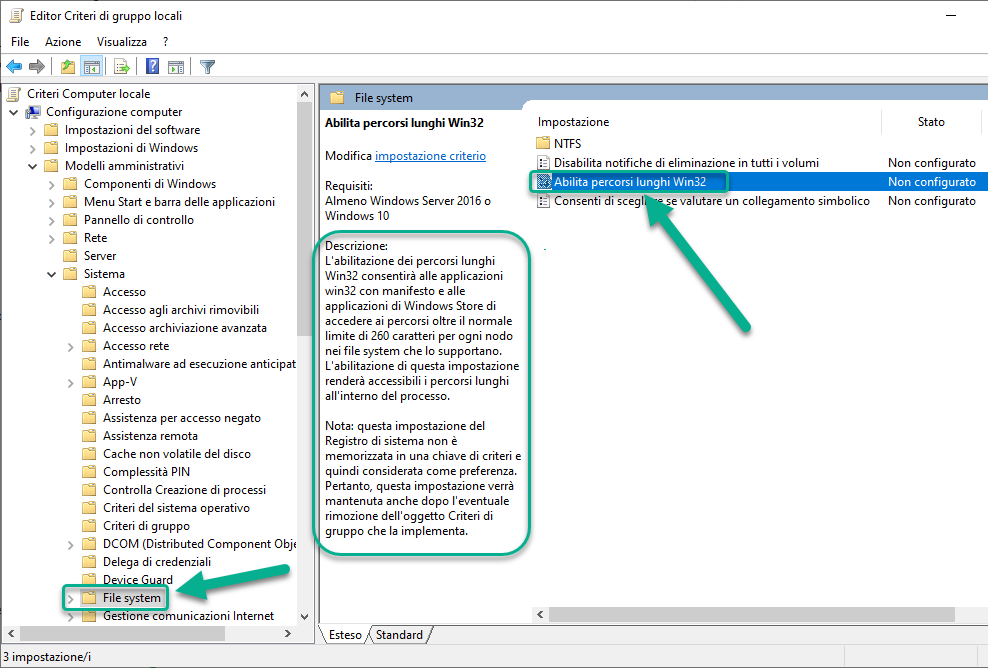The image size is (988, 668).
Task: Expand Impostazioni di Windows node
Action: [33, 149]
